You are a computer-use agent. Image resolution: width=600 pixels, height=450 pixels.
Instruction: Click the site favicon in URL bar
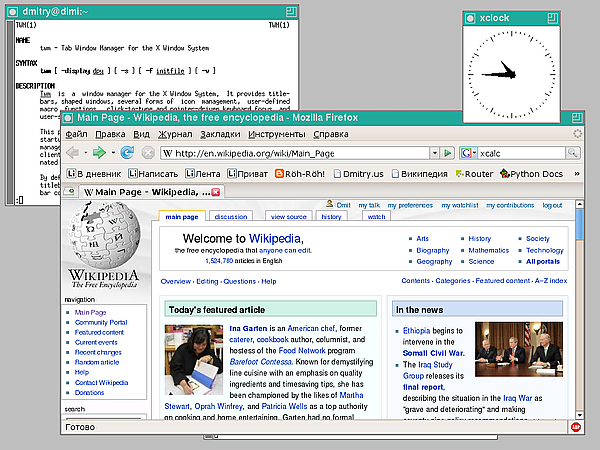pos(168,153)
